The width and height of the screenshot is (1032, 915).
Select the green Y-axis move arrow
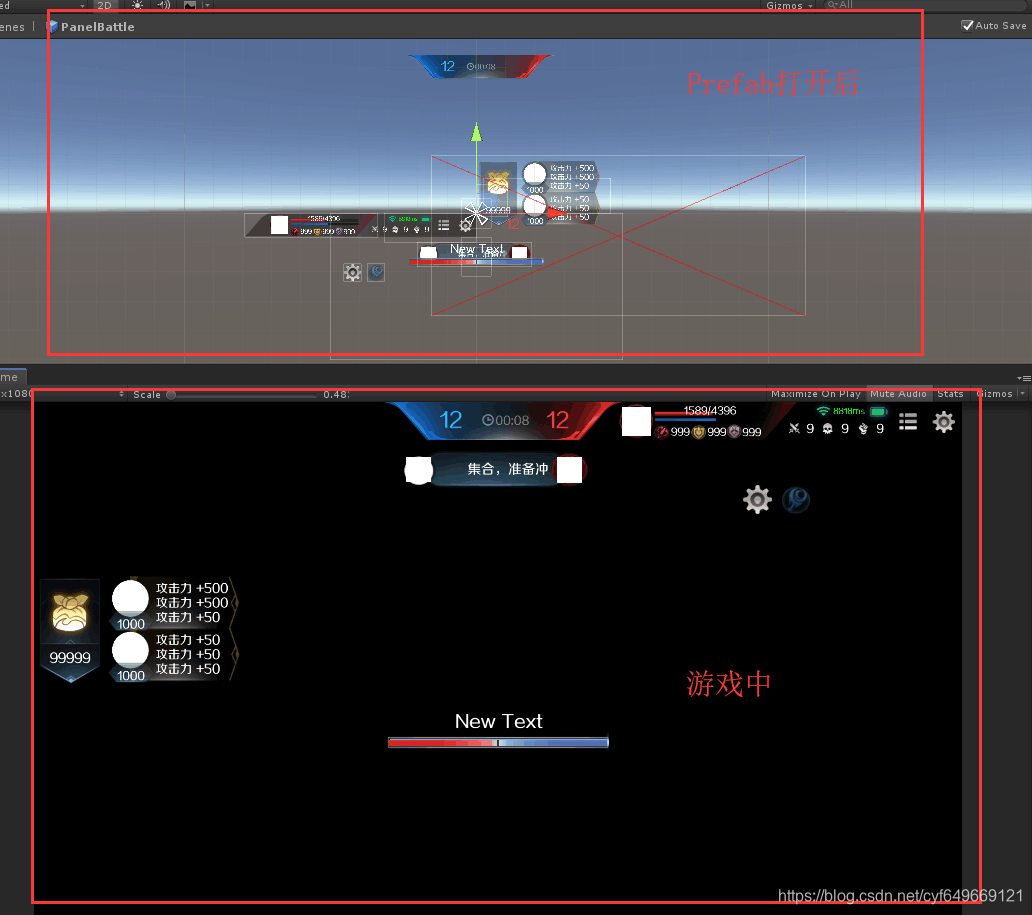click(477, 134)
